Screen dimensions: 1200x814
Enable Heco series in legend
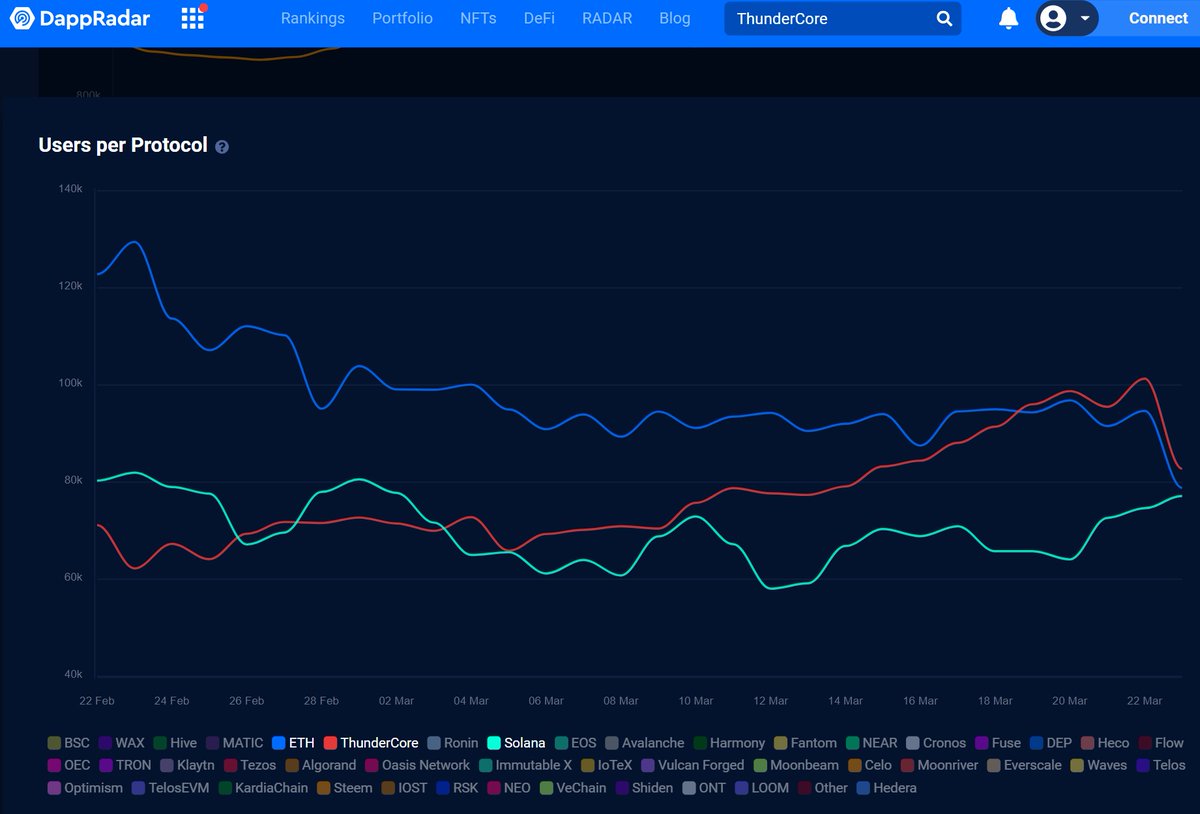pos(1105,743)
